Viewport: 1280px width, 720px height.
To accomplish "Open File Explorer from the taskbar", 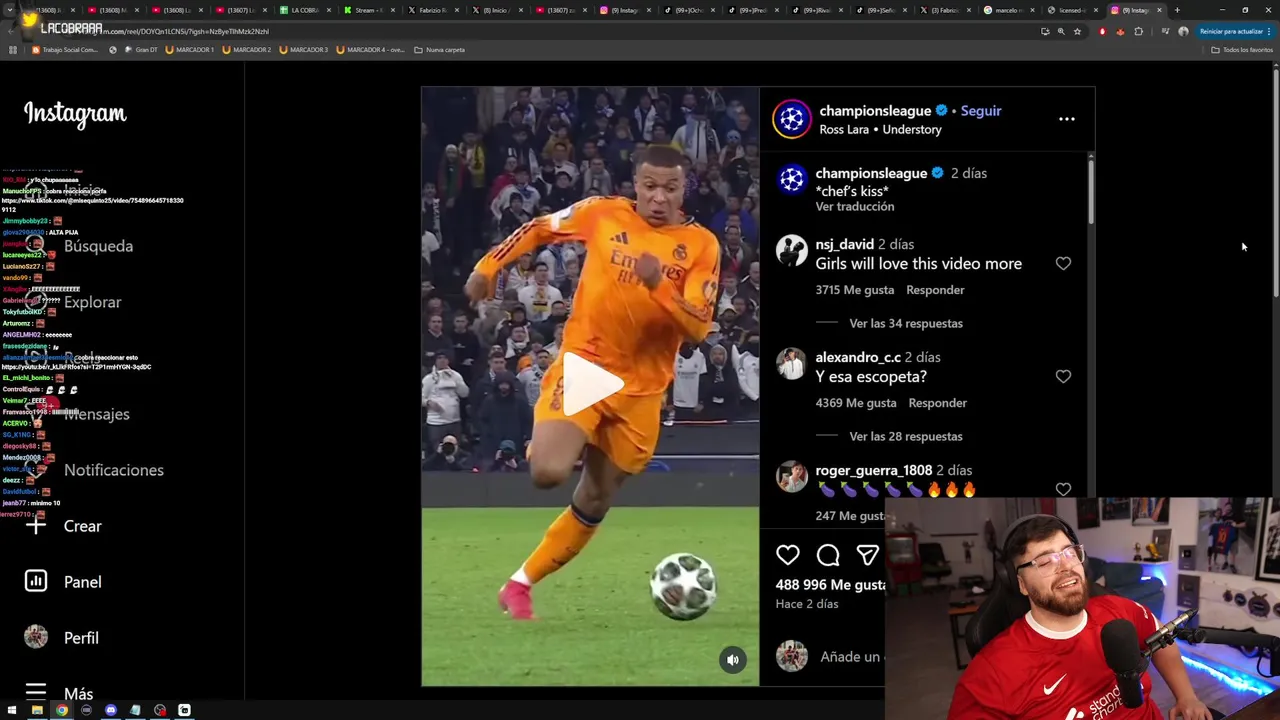I will pyautogui.click(x=37, y=710).
